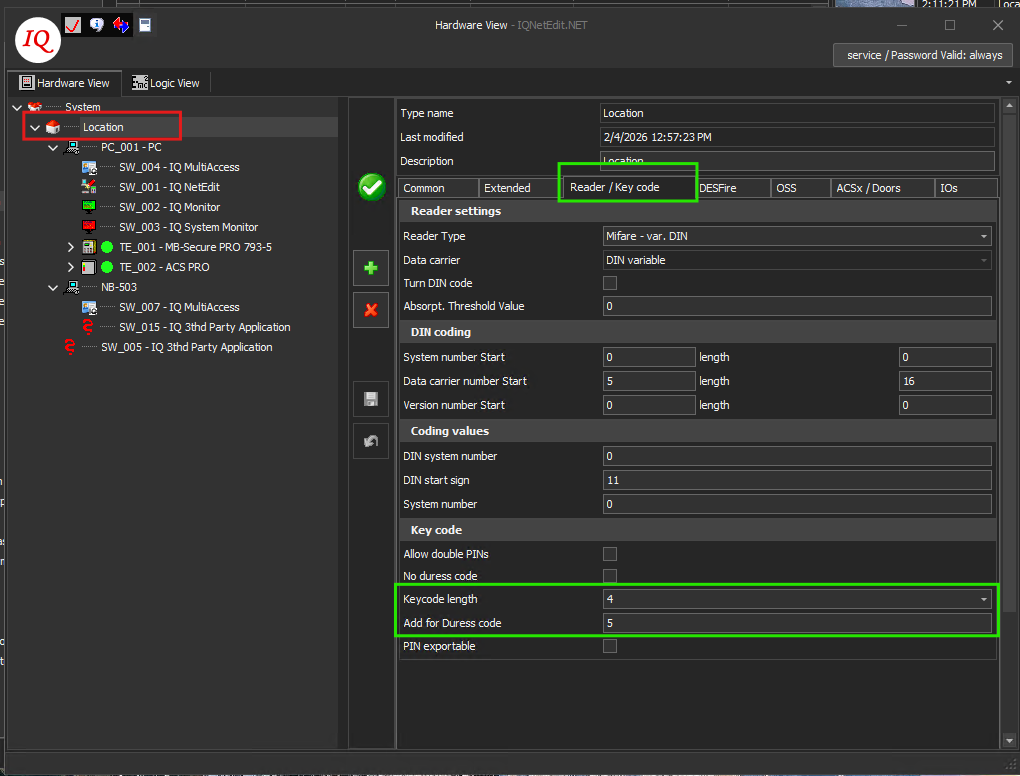Click the red and blue arrows icon

coord(121,25)
